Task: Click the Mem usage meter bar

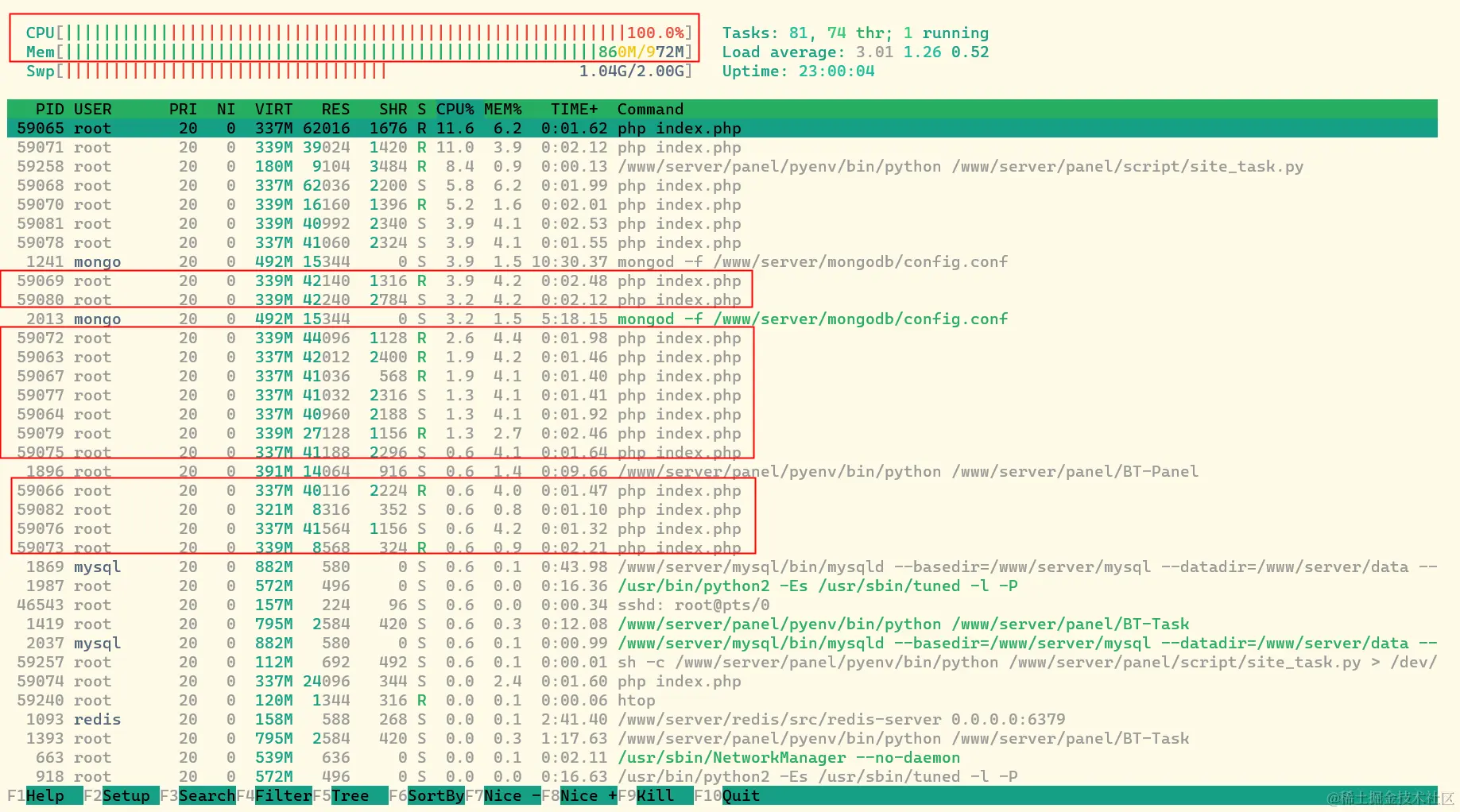Action: (x=358, y=52)
